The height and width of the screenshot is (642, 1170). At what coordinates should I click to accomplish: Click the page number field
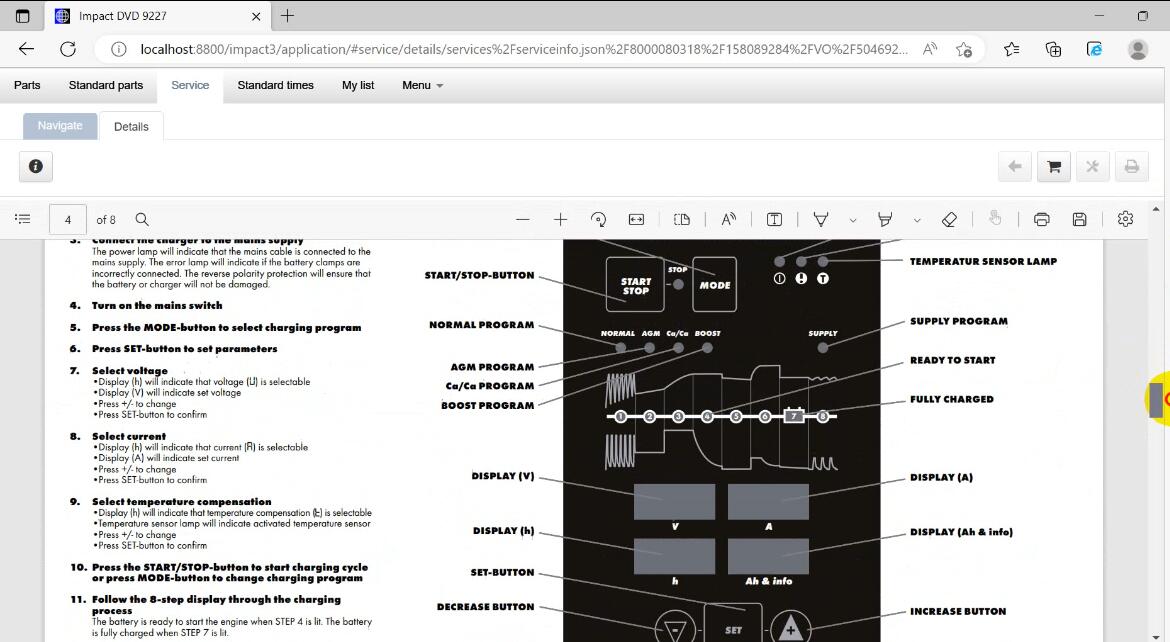pyautogui.click(x=67, y=219)
